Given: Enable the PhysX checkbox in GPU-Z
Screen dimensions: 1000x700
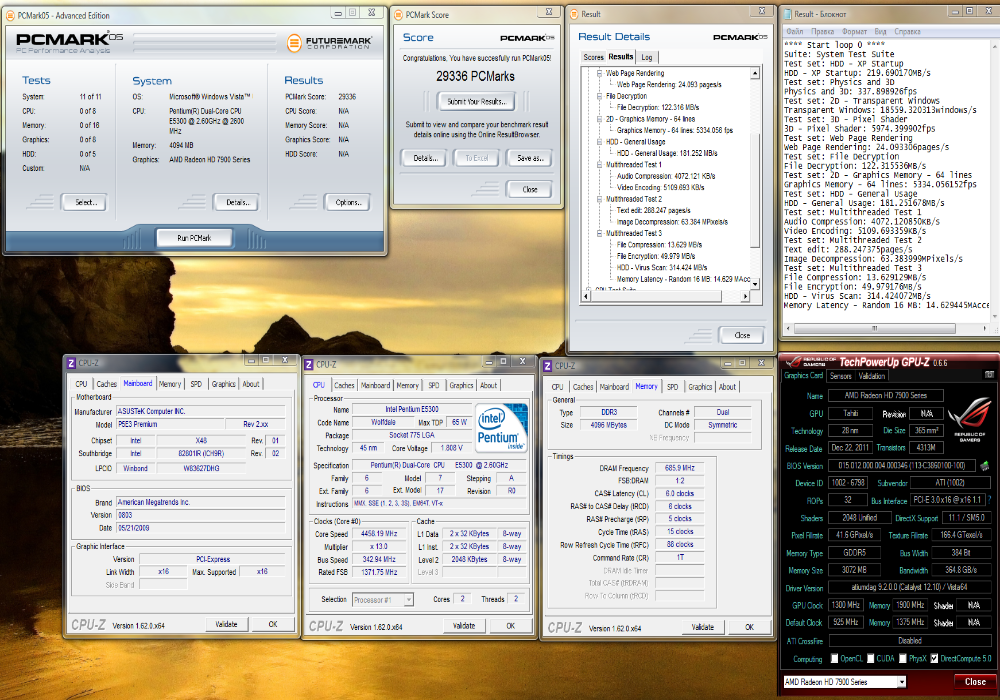Looking at the screenshot, I should (903, 659).
